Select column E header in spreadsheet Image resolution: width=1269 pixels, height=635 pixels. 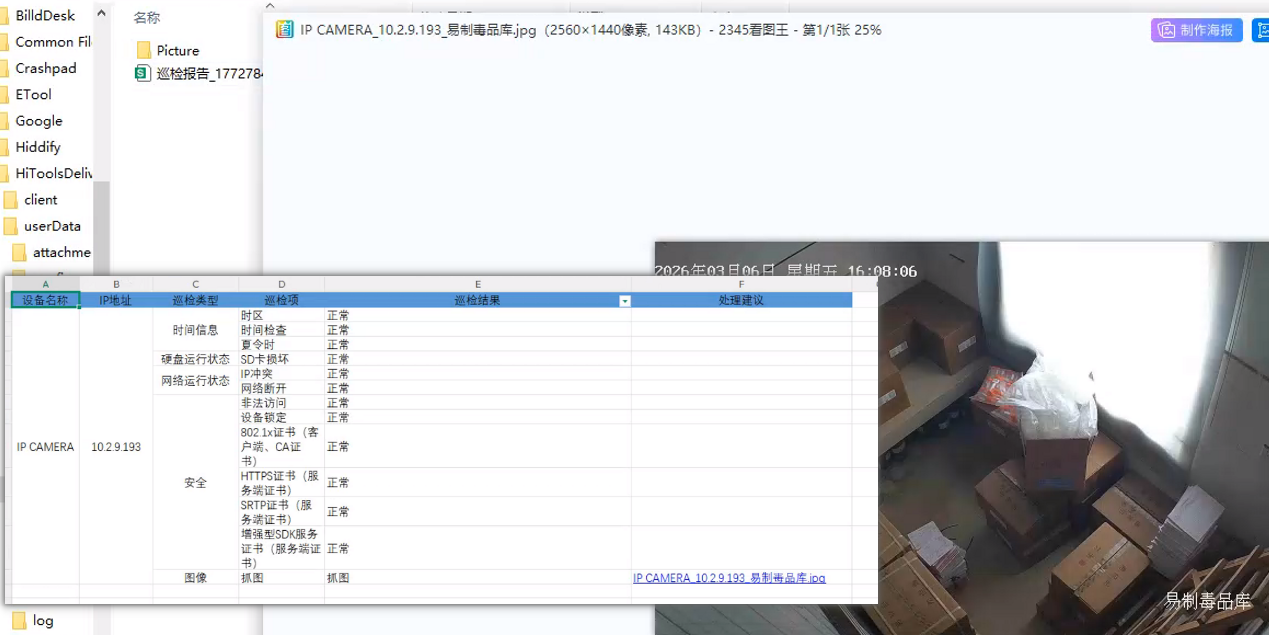pos(478,285)
